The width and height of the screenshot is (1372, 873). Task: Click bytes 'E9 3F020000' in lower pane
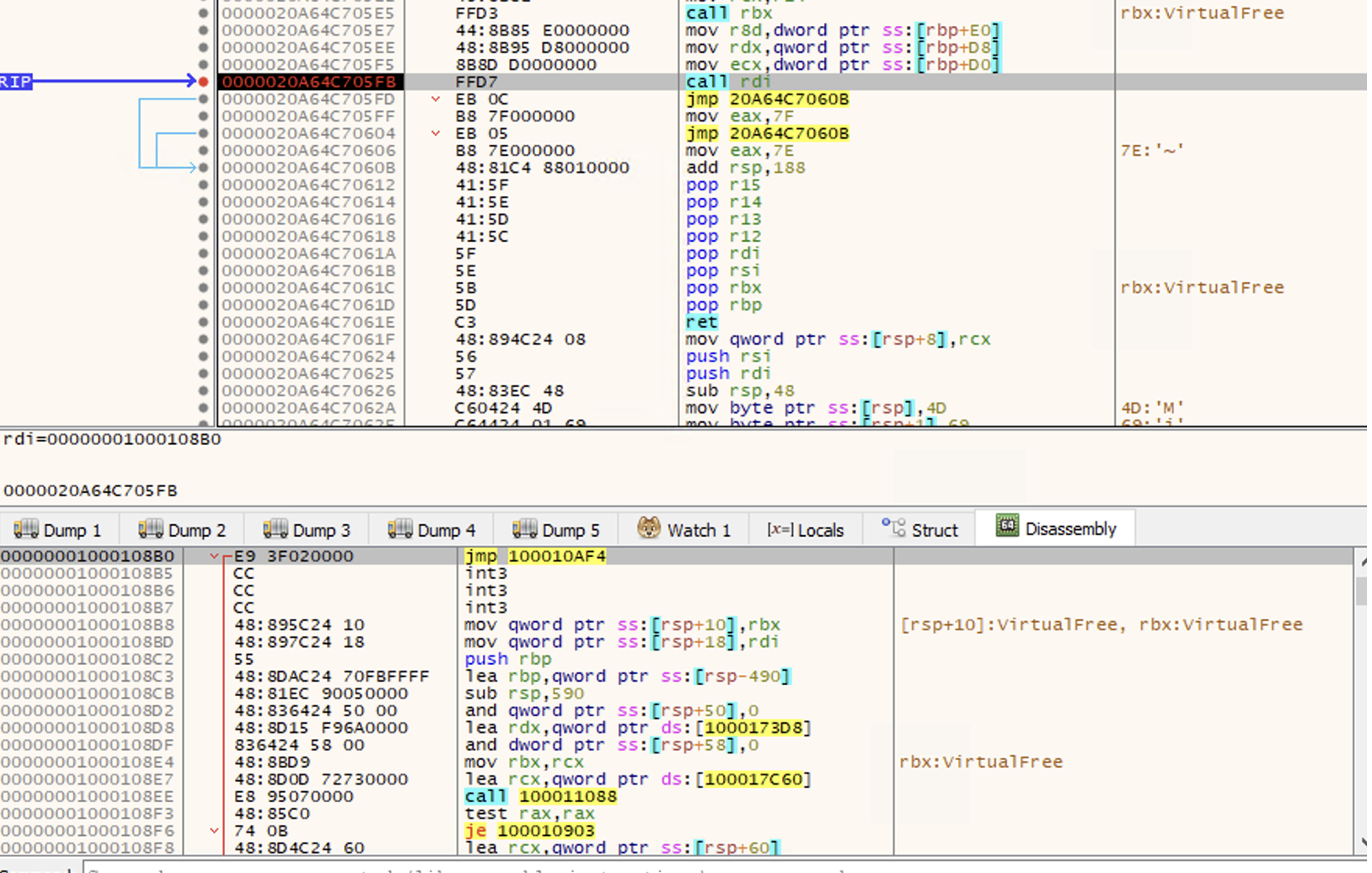(x=293, y=556)
